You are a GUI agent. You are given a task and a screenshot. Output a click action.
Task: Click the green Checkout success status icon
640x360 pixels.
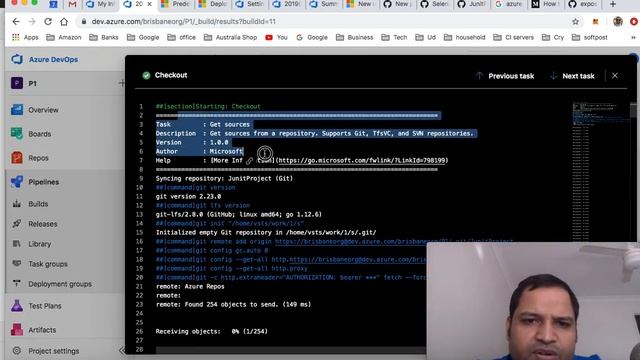point(146,75)
